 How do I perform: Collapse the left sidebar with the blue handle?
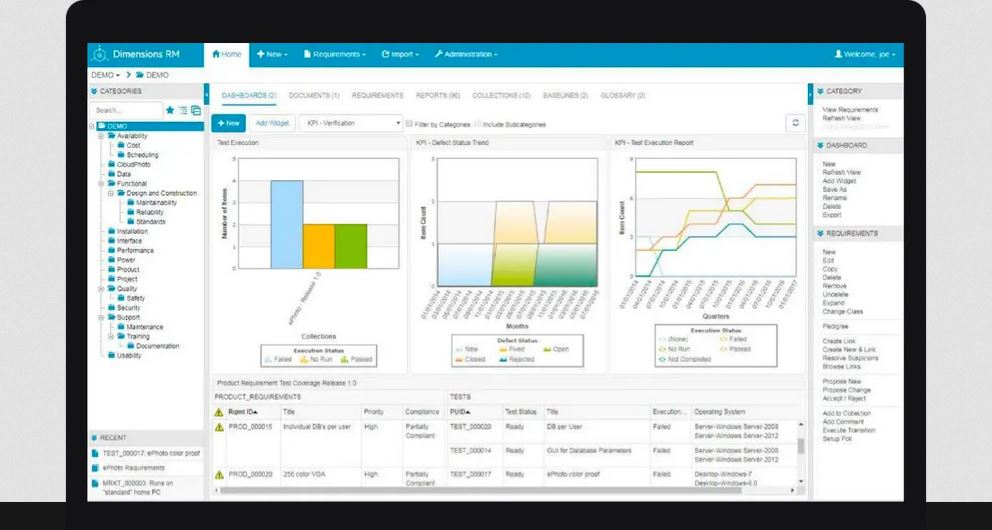[x=207, y=94]
